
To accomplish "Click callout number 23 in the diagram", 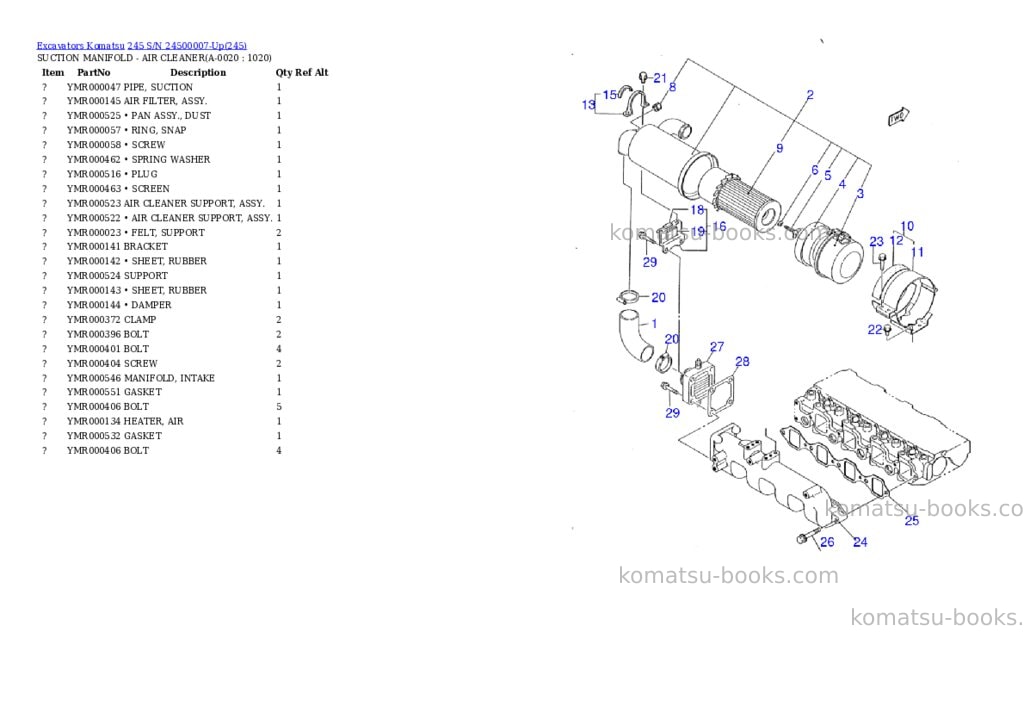I will pyautogui.click(x=876, y=242).
